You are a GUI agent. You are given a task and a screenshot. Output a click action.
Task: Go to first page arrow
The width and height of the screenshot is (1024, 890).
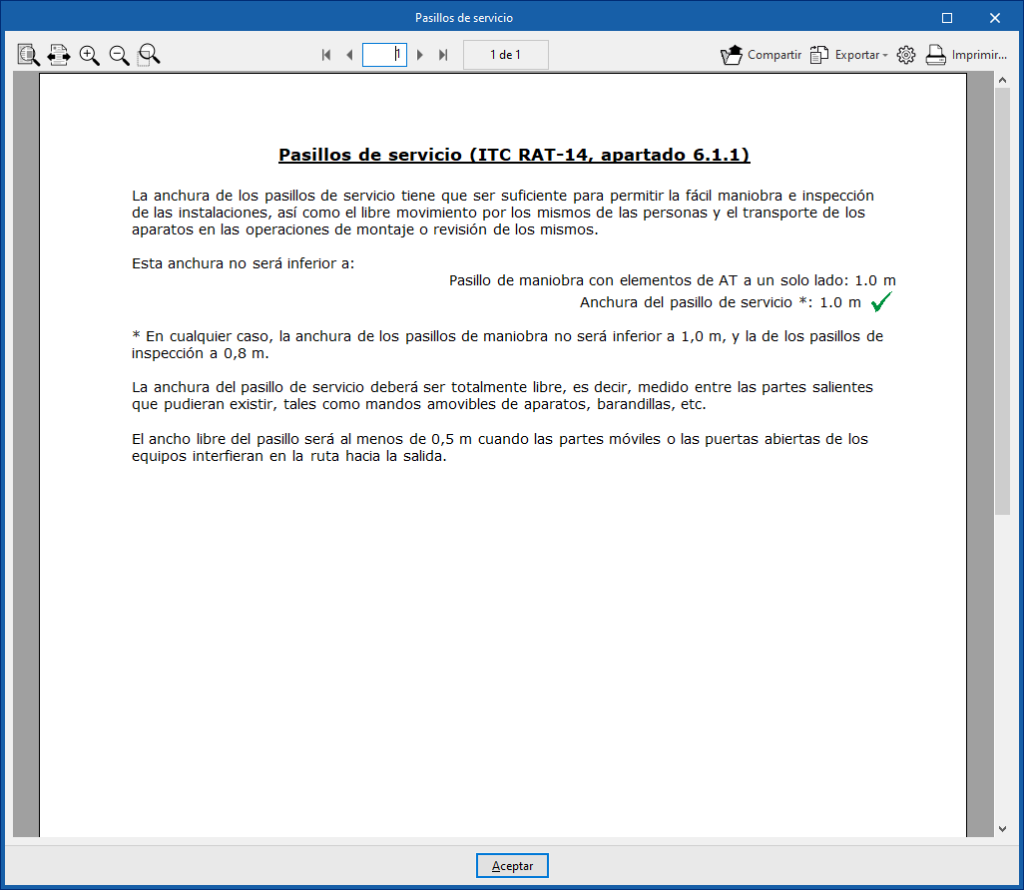coord(327,55)
